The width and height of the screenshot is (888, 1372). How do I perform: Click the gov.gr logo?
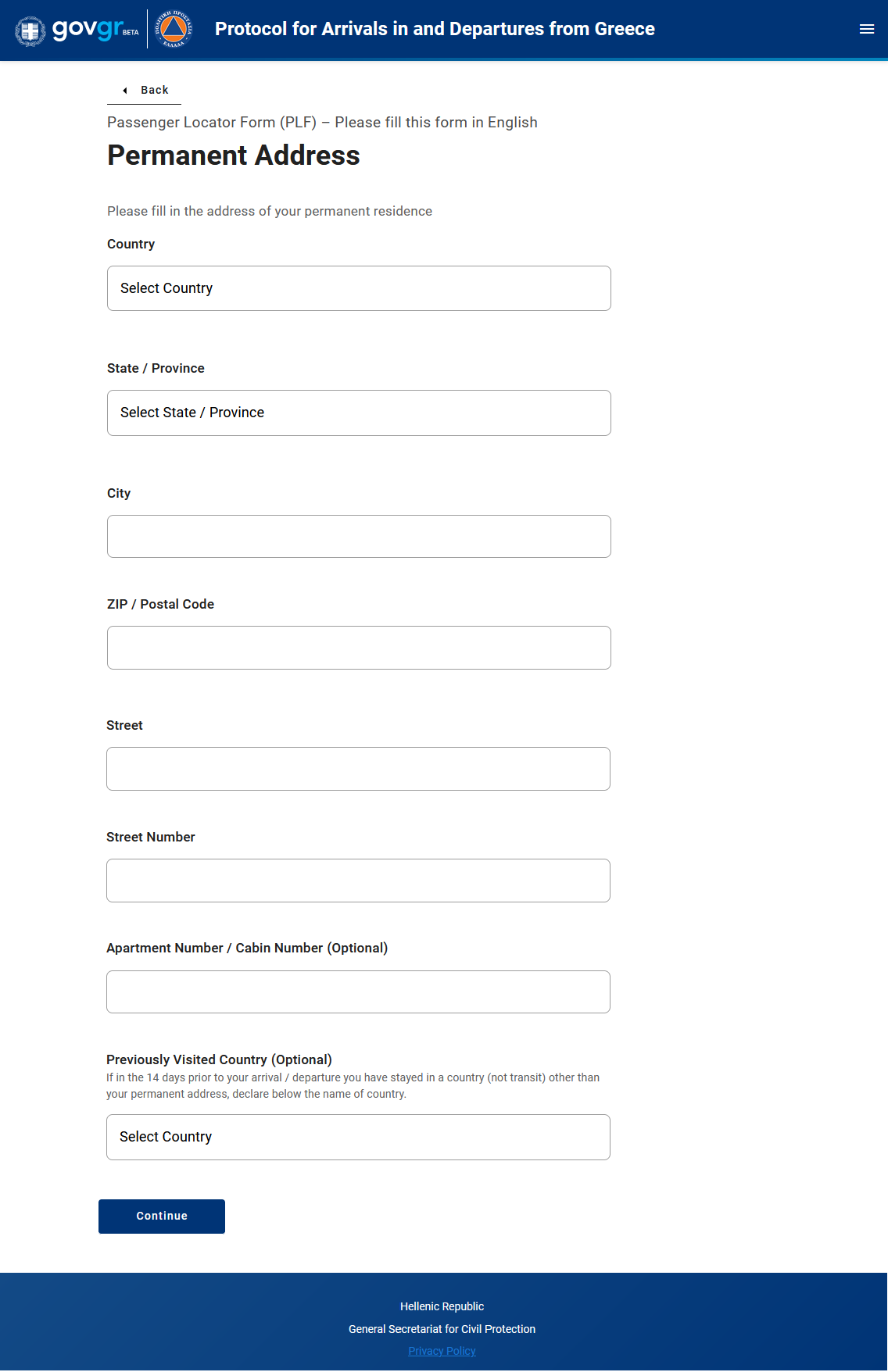coord(88,29)
